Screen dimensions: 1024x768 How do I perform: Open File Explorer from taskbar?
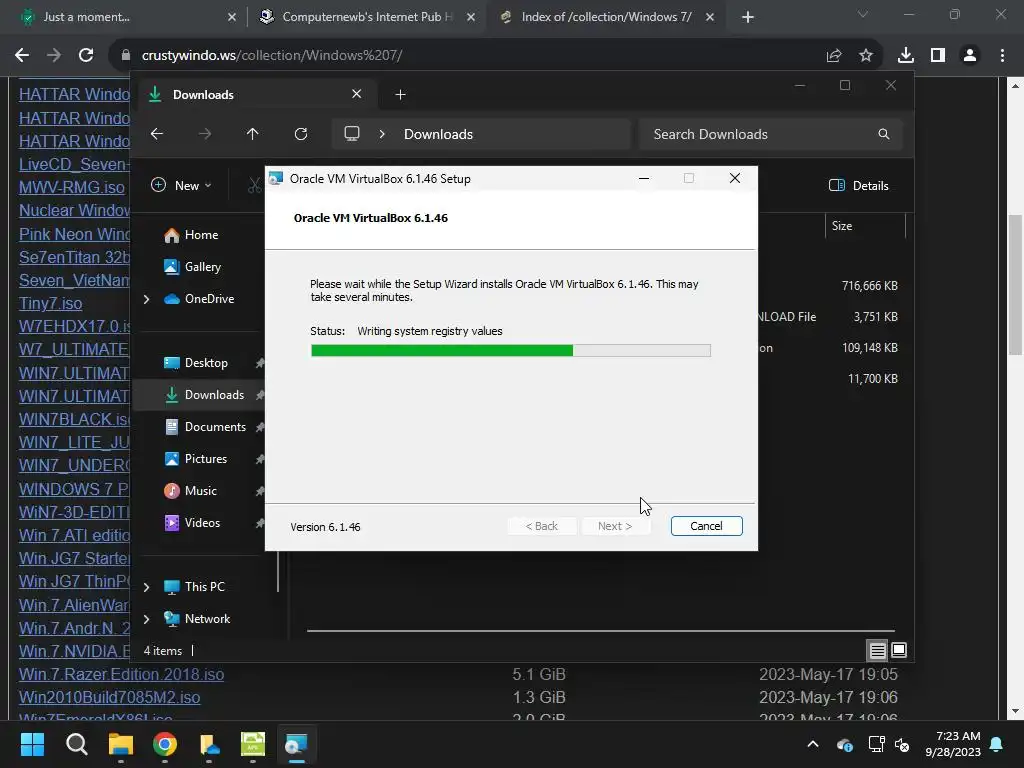121,744
